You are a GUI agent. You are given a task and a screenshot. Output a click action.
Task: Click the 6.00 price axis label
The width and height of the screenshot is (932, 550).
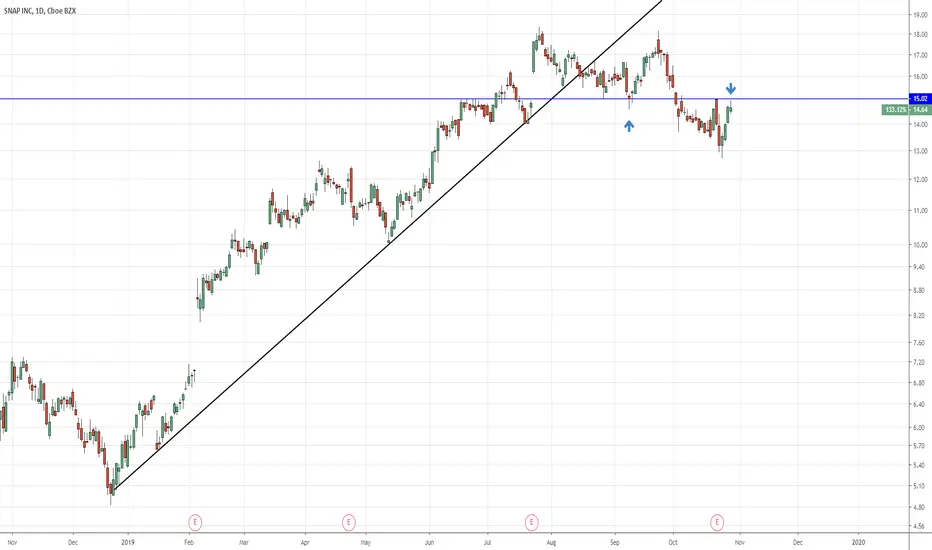click(920, 427)
